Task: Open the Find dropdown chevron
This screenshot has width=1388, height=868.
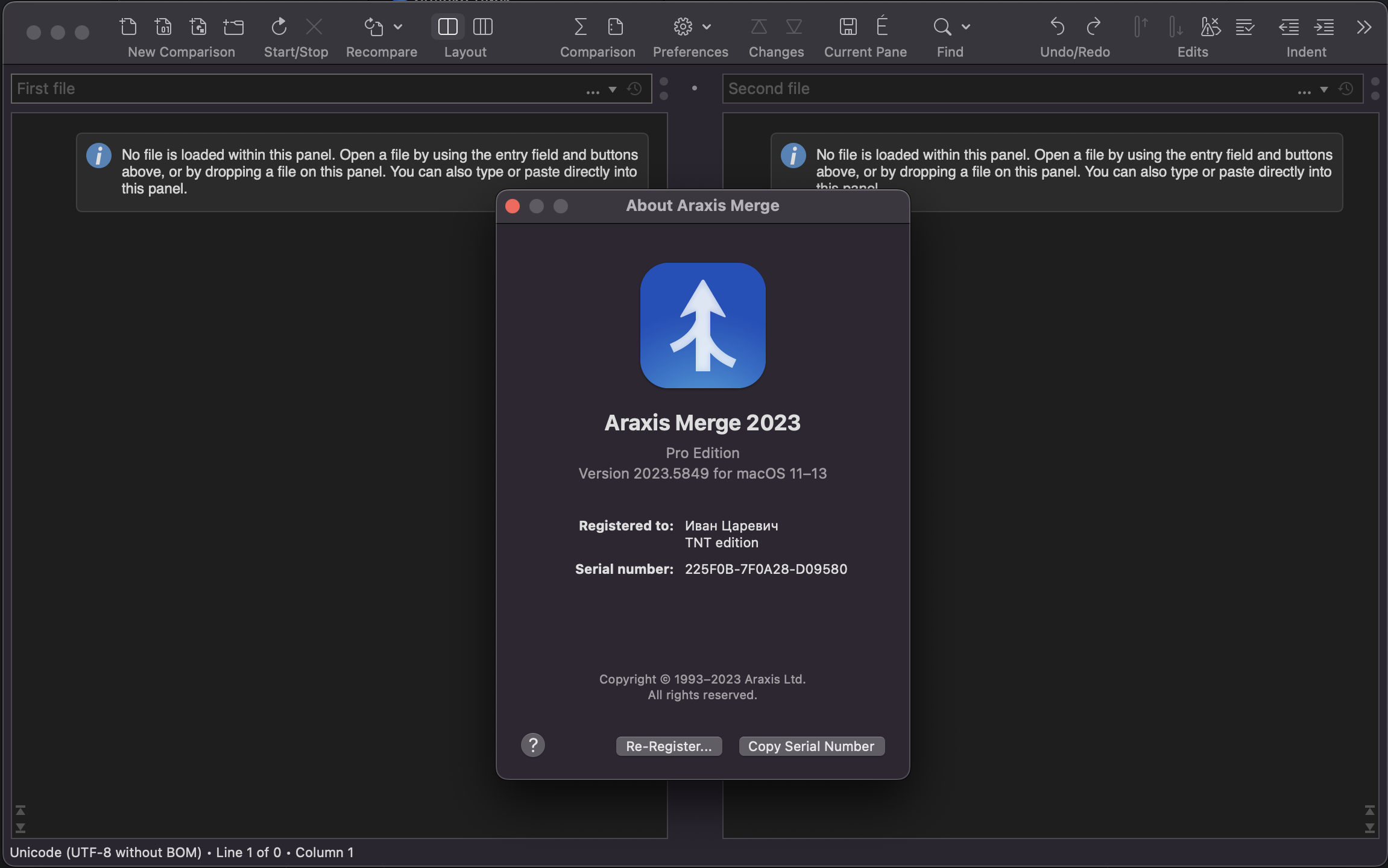Action: pos(966,27)
